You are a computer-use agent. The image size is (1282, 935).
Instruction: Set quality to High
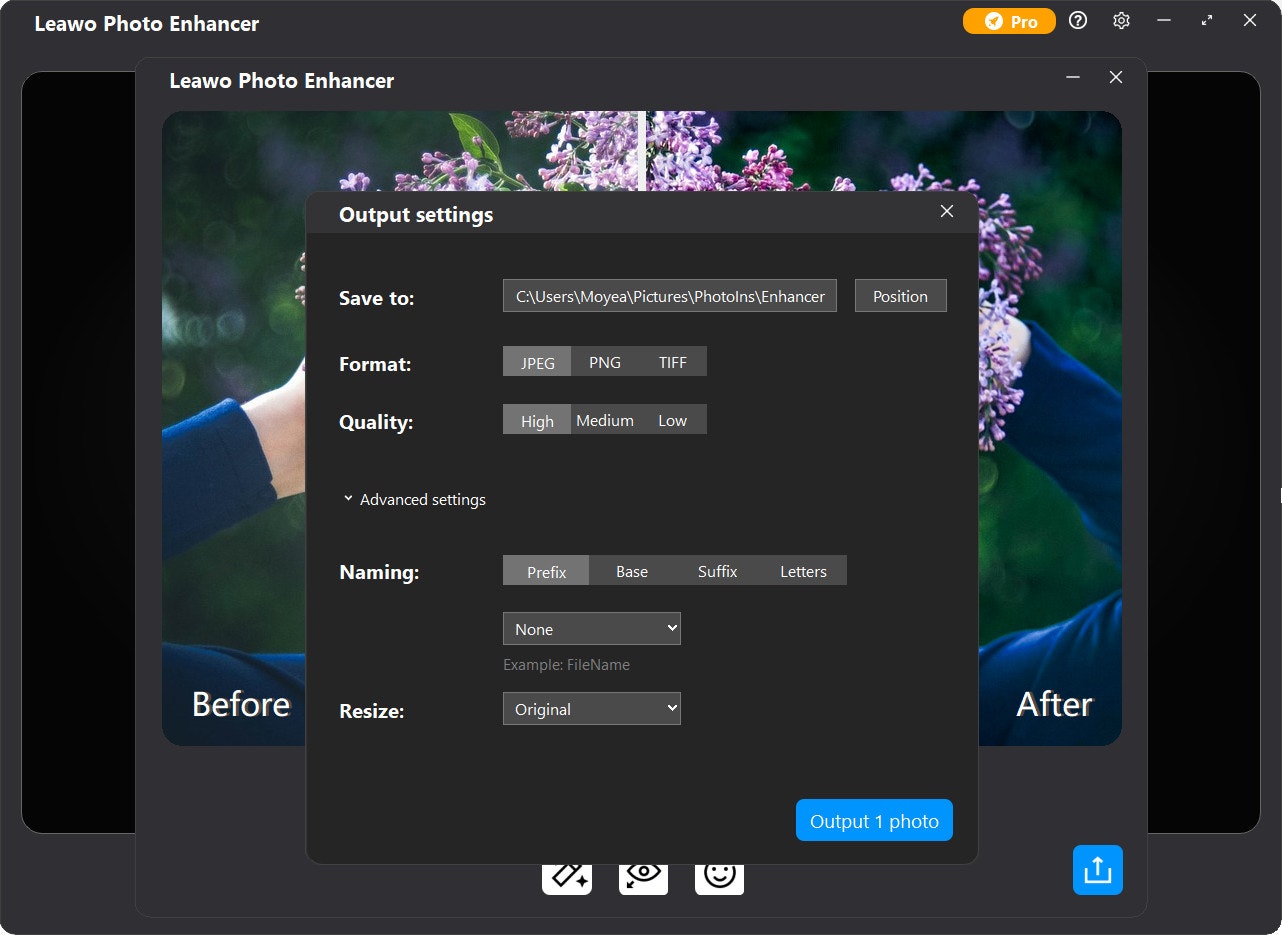[x=537, y=420]
